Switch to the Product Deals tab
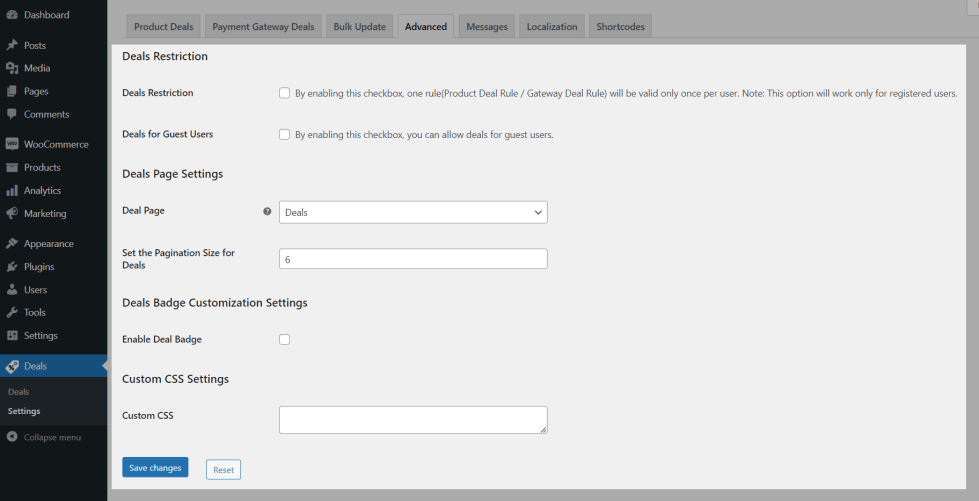 [x=164, y=27]
